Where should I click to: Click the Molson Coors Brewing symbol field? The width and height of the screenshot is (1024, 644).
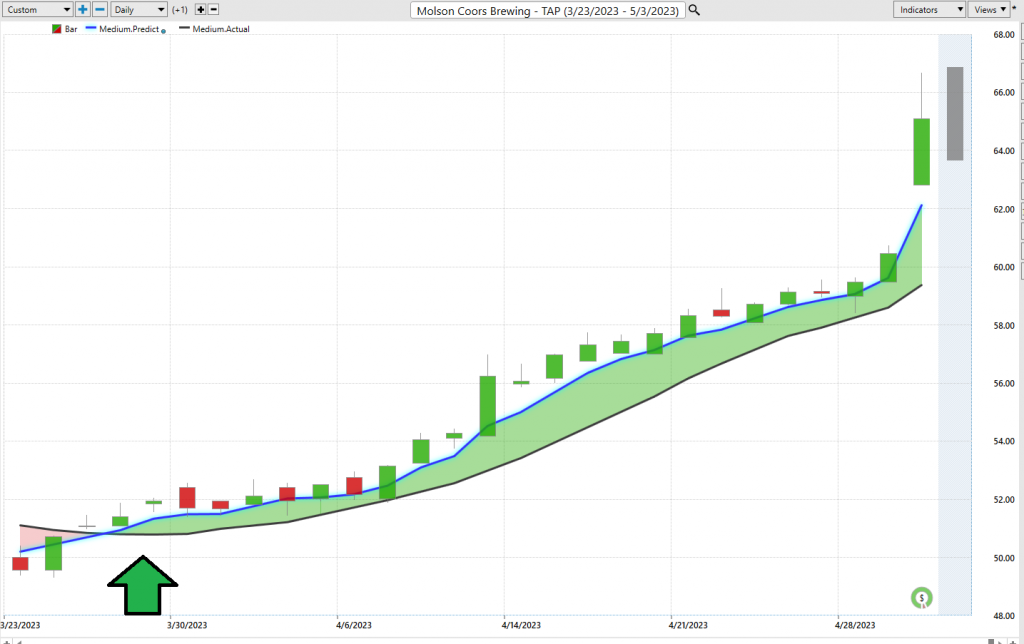[x=548, y=10]
